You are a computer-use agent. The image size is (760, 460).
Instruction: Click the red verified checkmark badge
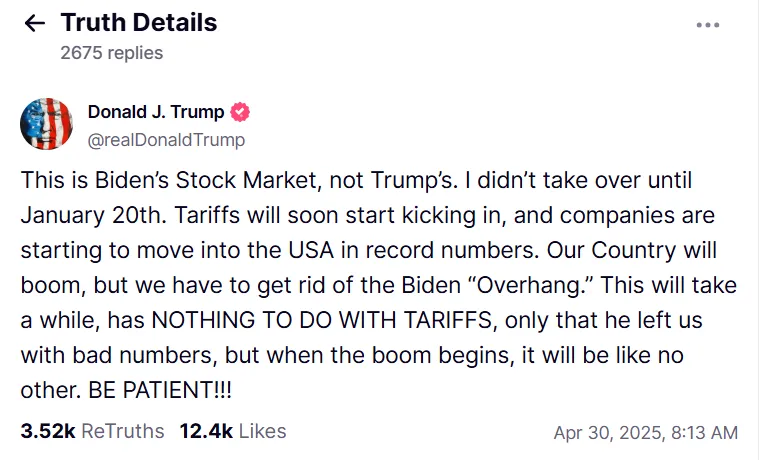(240, 112)
